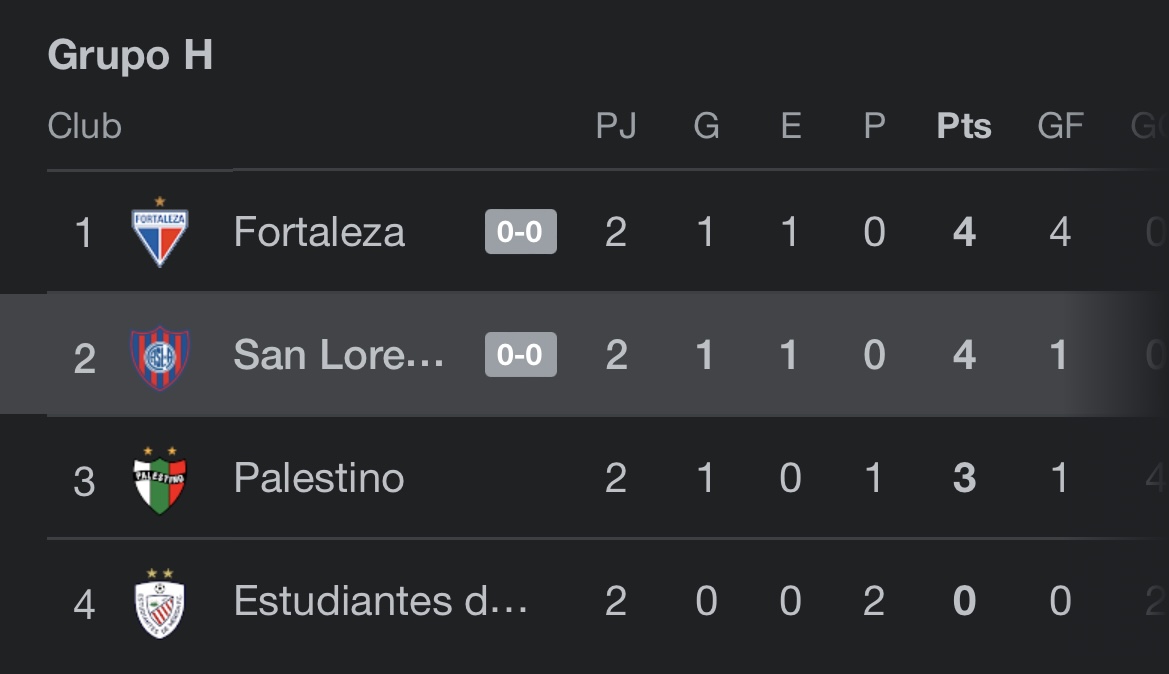Click the Club column header
Image resolution: width=1169 pixels, height=674 pixels.
pyautogui.click(x=84, y=126)
